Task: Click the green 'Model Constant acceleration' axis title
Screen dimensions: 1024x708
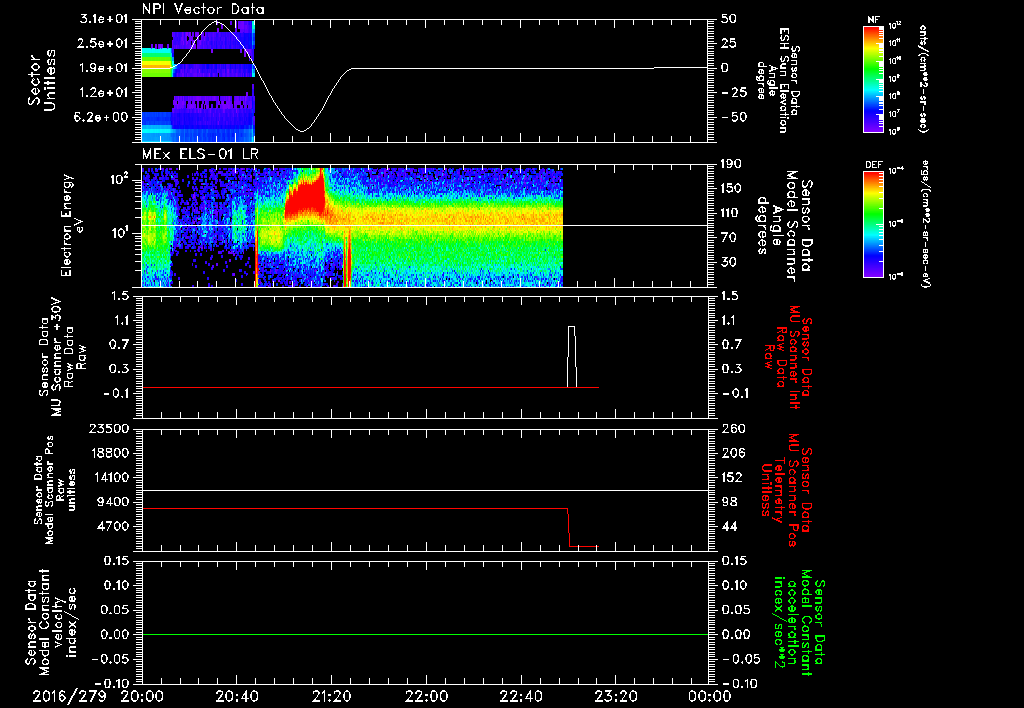Action: [x=798, y=624]
